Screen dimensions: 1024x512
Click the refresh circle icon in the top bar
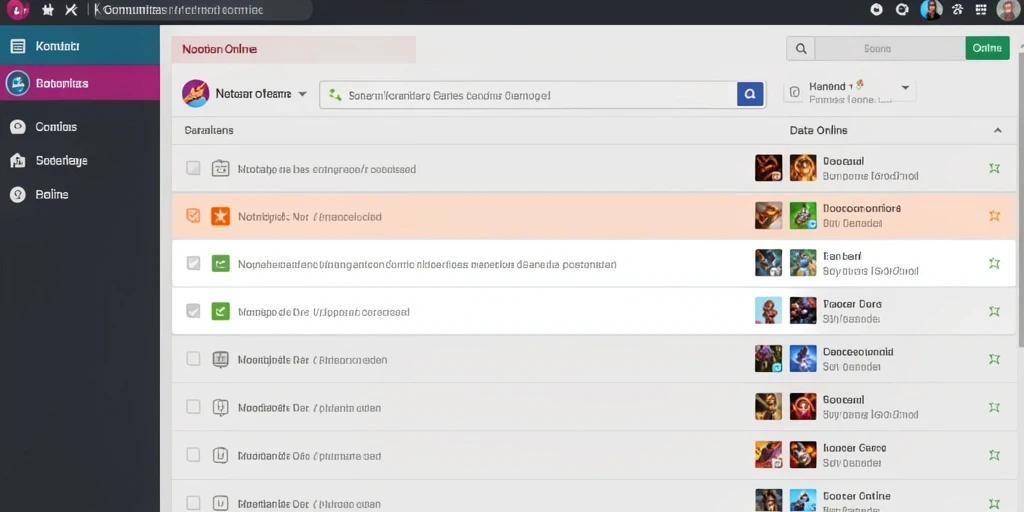click(x=903, y=9)
